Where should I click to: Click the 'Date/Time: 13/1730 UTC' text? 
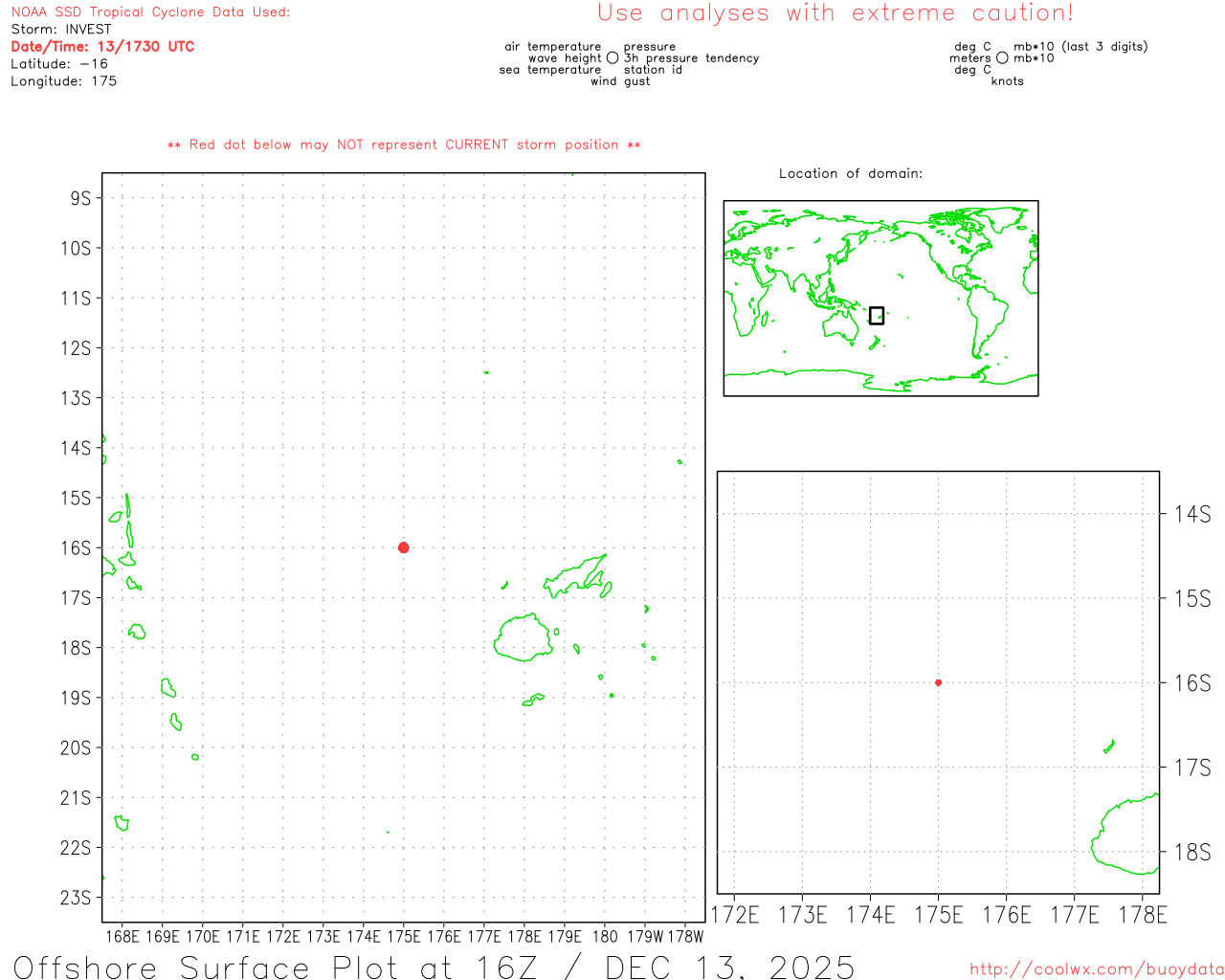pyautogui.click(x=102, y=47)
